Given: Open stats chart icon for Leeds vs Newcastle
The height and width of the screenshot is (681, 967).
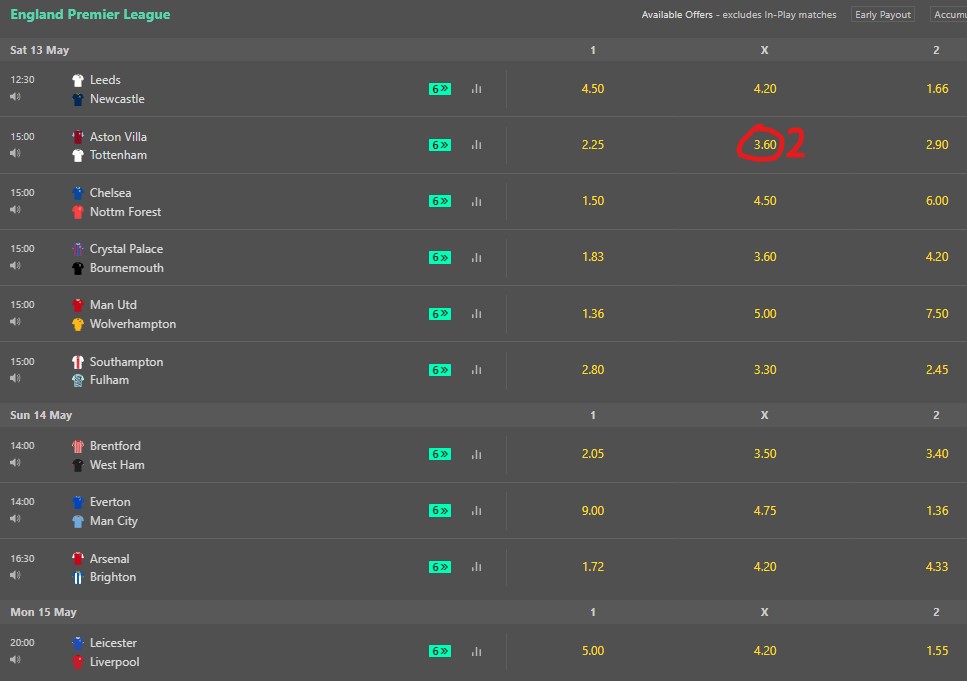Looking at the screenshot, I should point(476,89).
